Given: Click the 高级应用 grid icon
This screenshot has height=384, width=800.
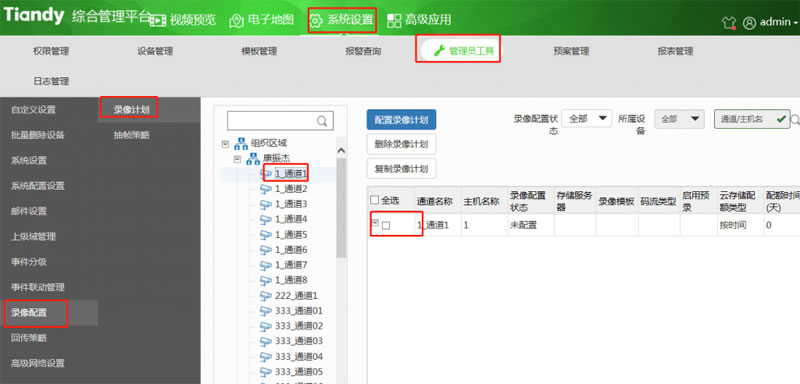Looking at the screenshot, I should point(394,20).
